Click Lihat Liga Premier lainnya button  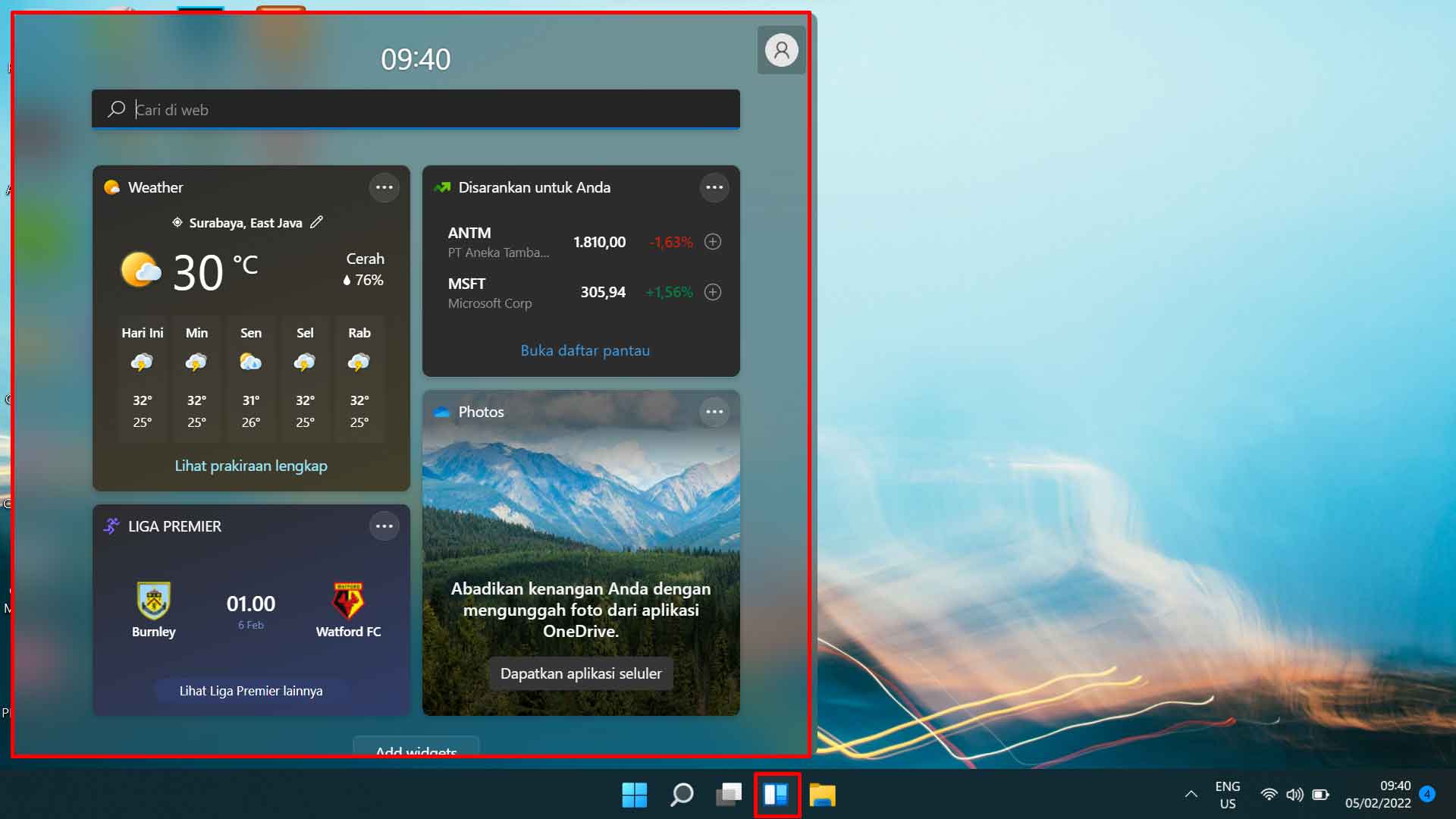pyautogui.click(x=251, y=691)
